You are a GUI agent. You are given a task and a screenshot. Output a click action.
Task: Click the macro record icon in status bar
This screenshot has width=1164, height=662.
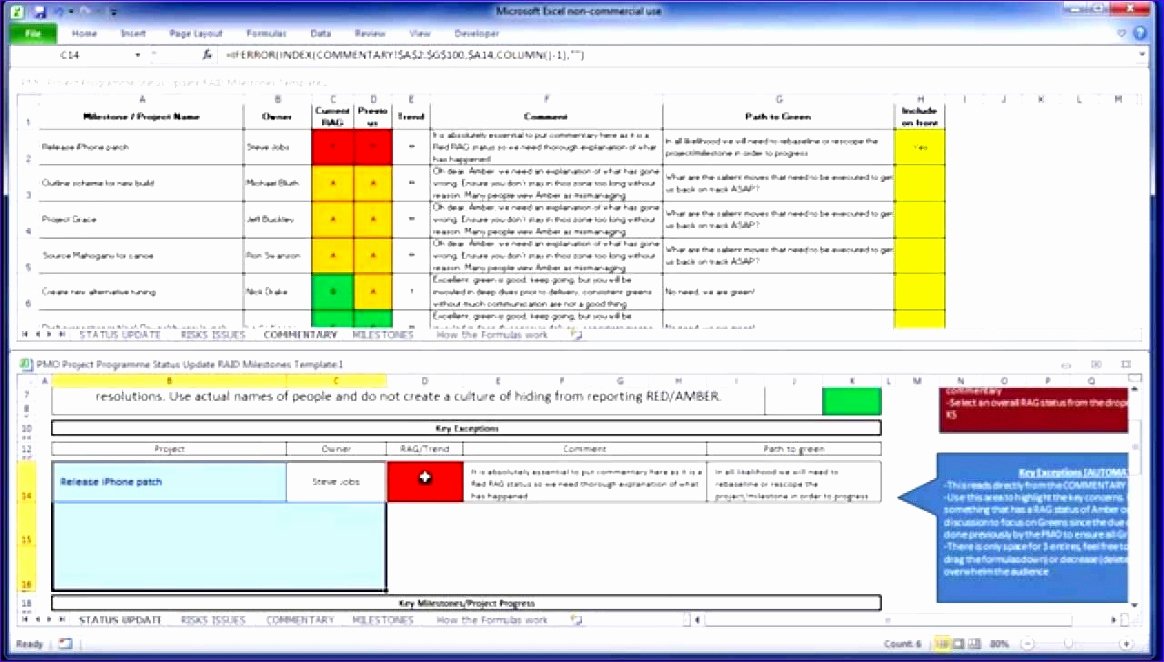pyautogui.click(x=65, y=643)
